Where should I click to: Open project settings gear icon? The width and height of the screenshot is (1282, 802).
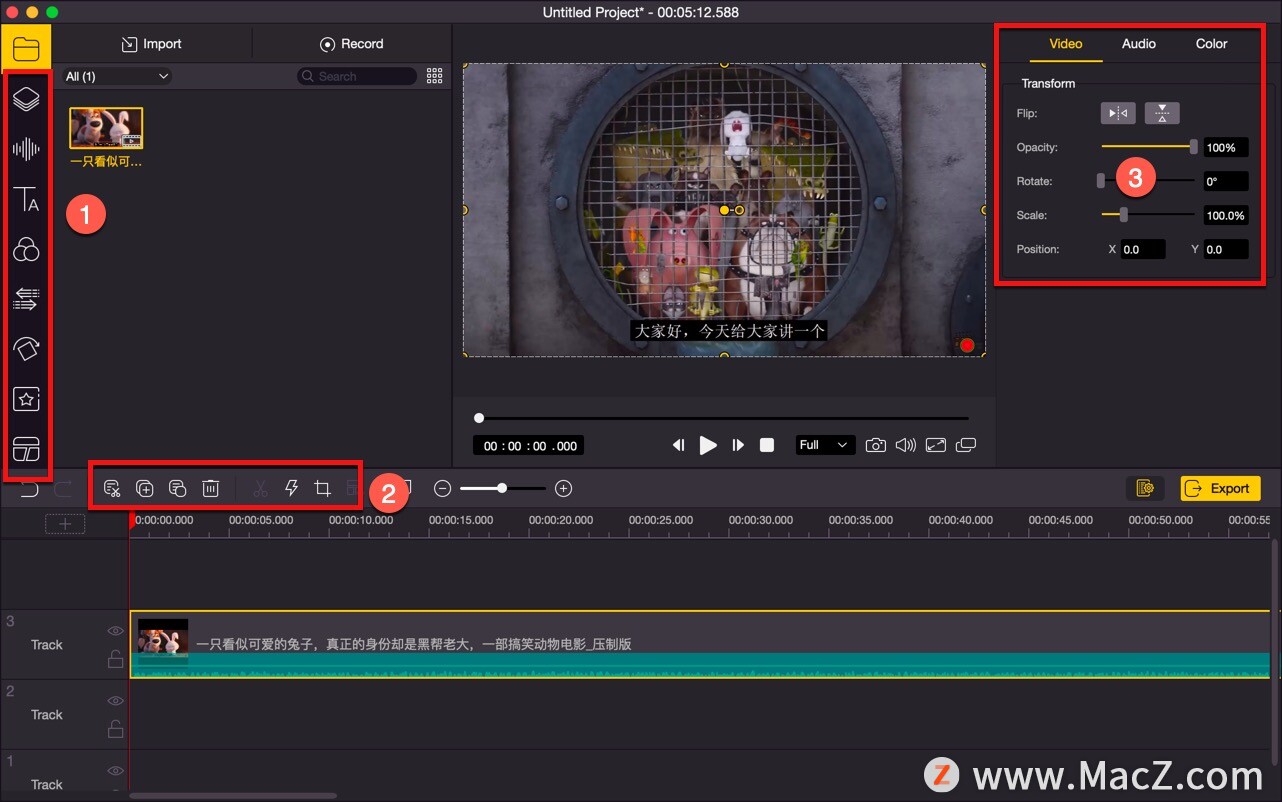click(1145, 488)
